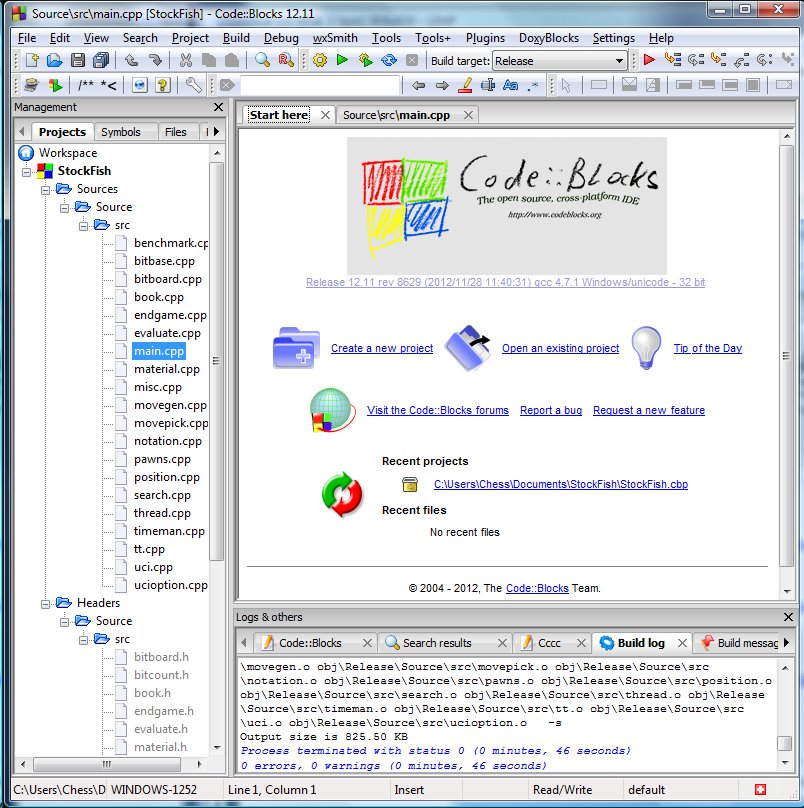Screen dimensions: 804x808
Task: Toggle highlight search marker icon
Action: click(x=465, y=85)
